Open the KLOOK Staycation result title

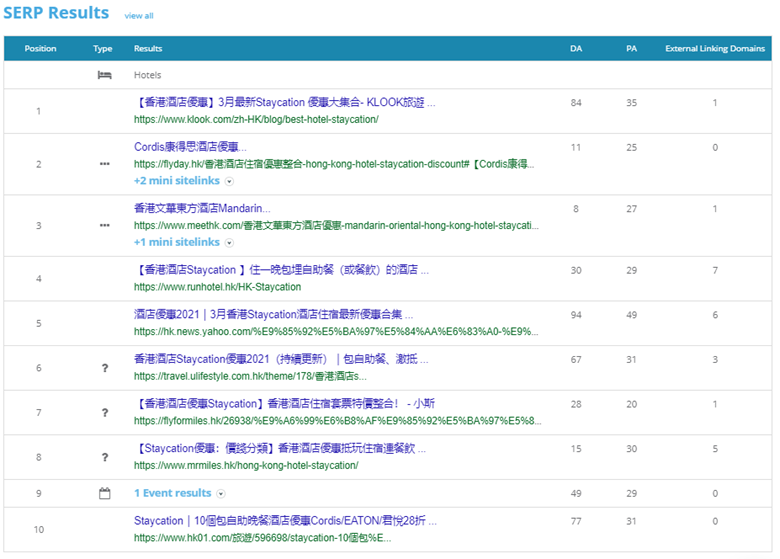tap(285, 102)
